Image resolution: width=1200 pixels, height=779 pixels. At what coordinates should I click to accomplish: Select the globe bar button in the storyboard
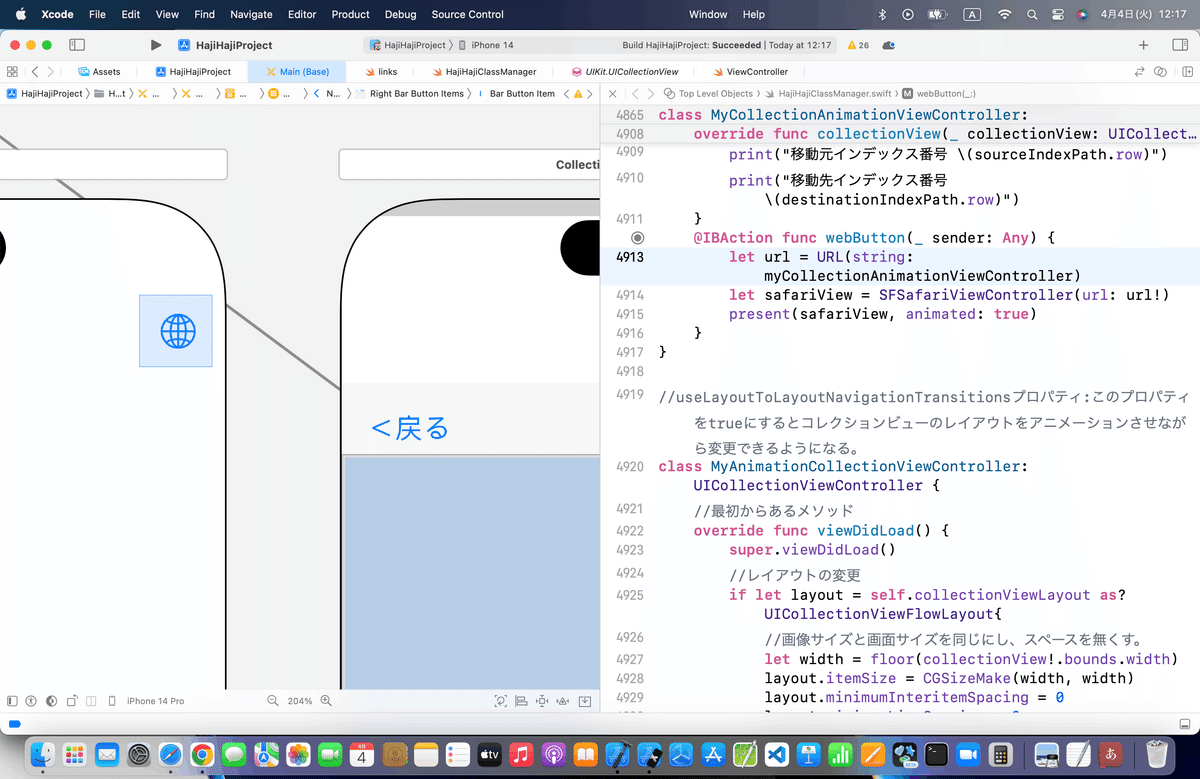[177, 330]
